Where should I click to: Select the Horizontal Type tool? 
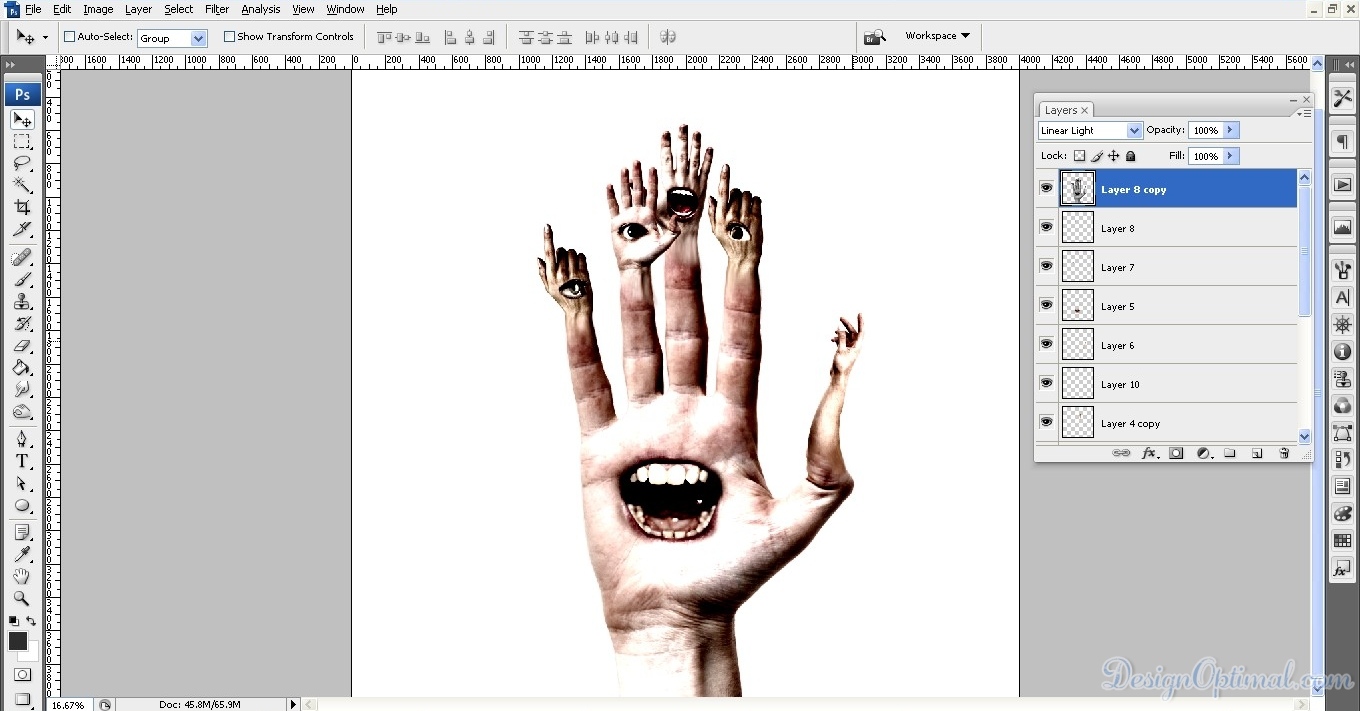(x=22, y=462)
